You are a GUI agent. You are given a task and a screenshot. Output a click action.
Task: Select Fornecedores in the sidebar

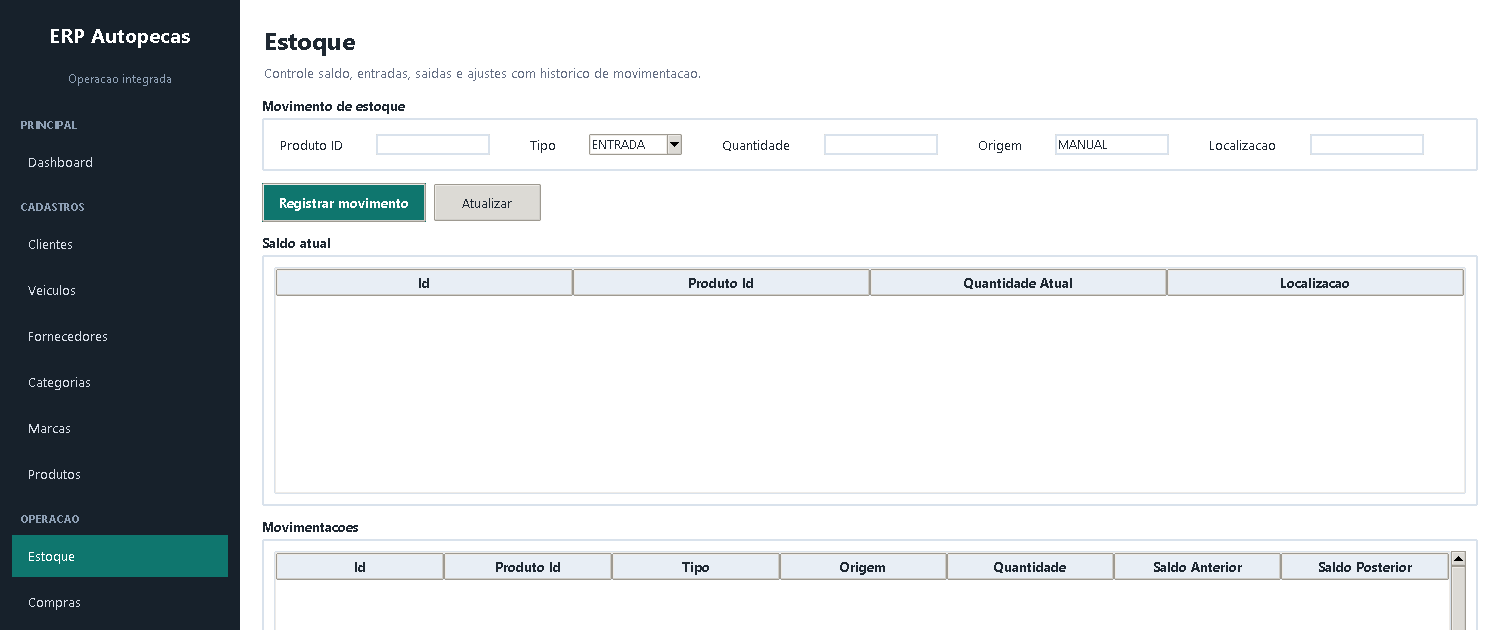tap(120, 336)
